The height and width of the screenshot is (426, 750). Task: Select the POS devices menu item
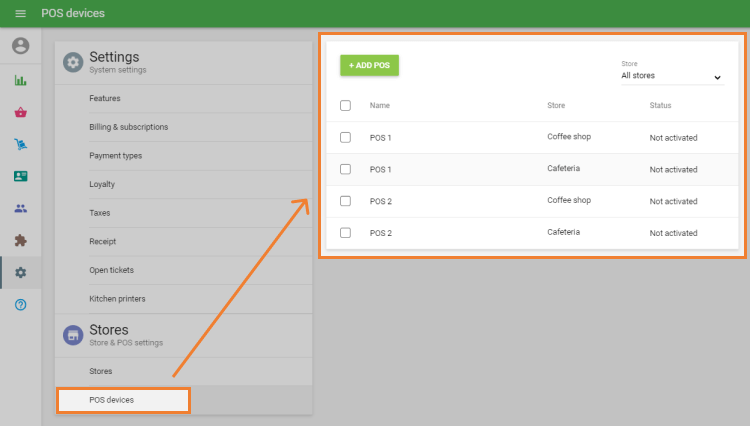click(x=123, y=400)
